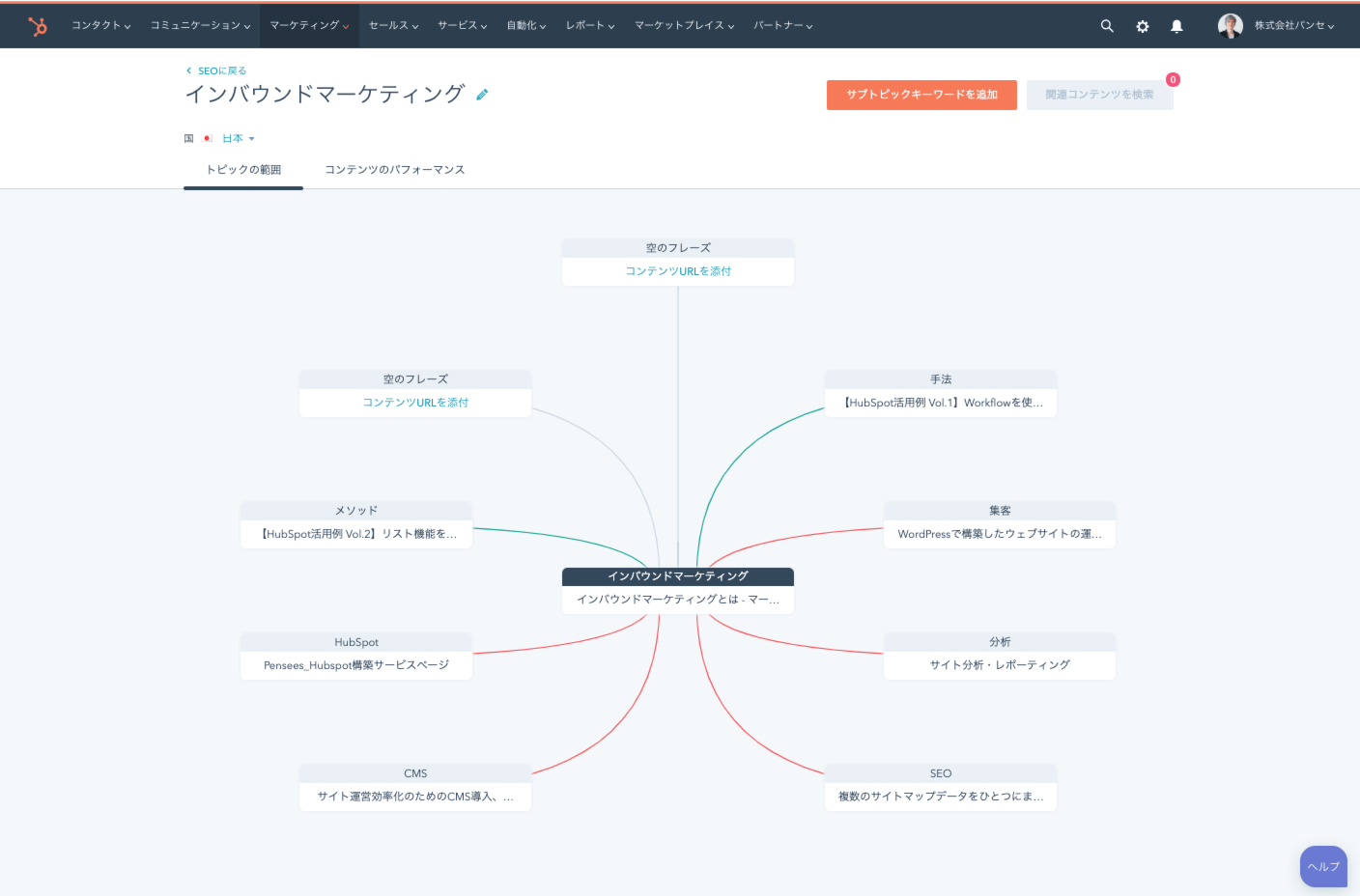Expand the 日本 country dropdown

[x=239, y=139]
